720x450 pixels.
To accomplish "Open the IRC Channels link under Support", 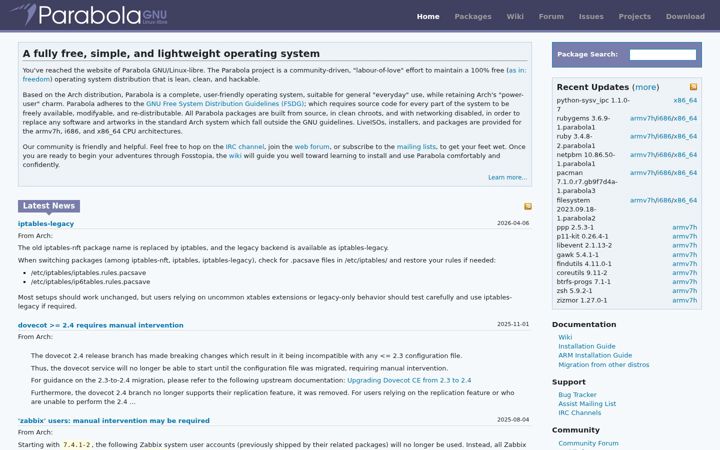I will click(x=579, y=413).
